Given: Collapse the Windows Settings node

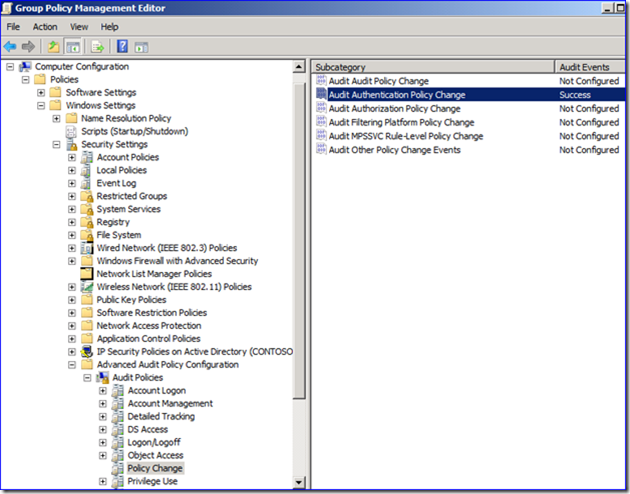Looking at the screenshot, I should [41, 106].
